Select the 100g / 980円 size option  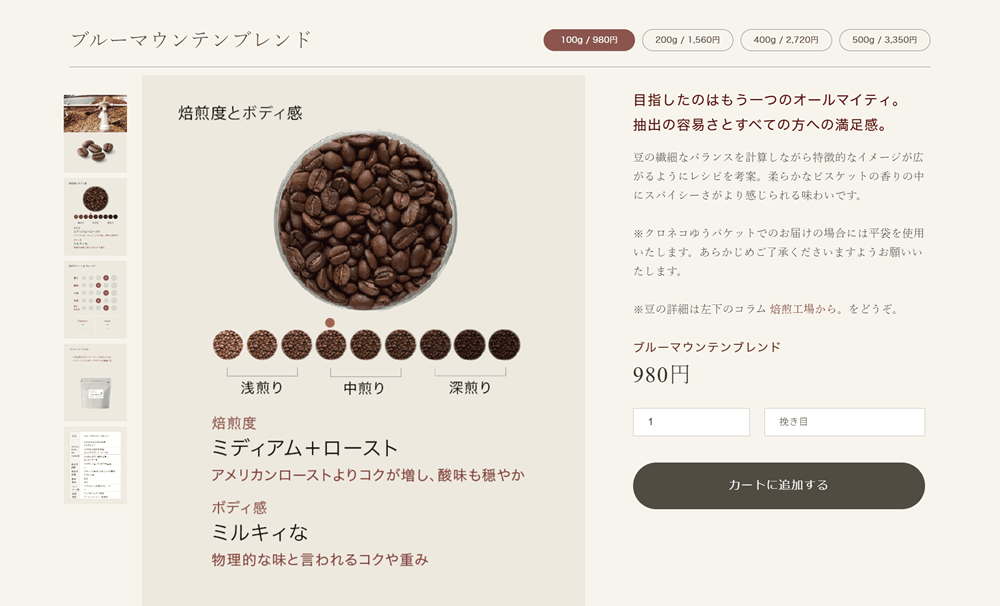click(589, 40)
